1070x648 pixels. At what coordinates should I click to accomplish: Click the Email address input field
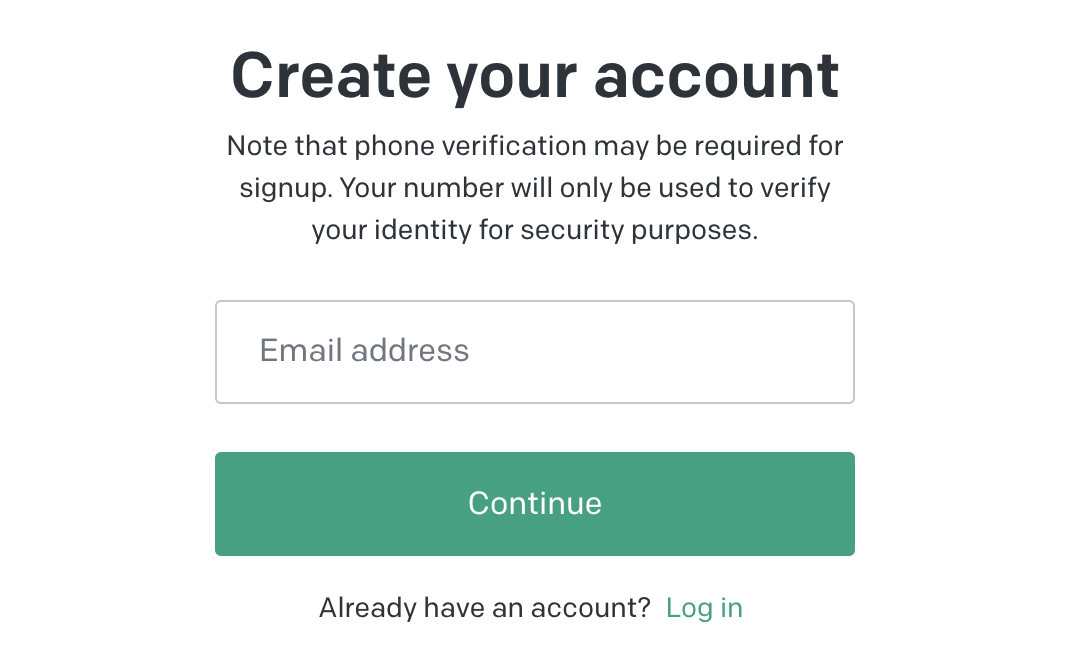[x=534, y=352]
